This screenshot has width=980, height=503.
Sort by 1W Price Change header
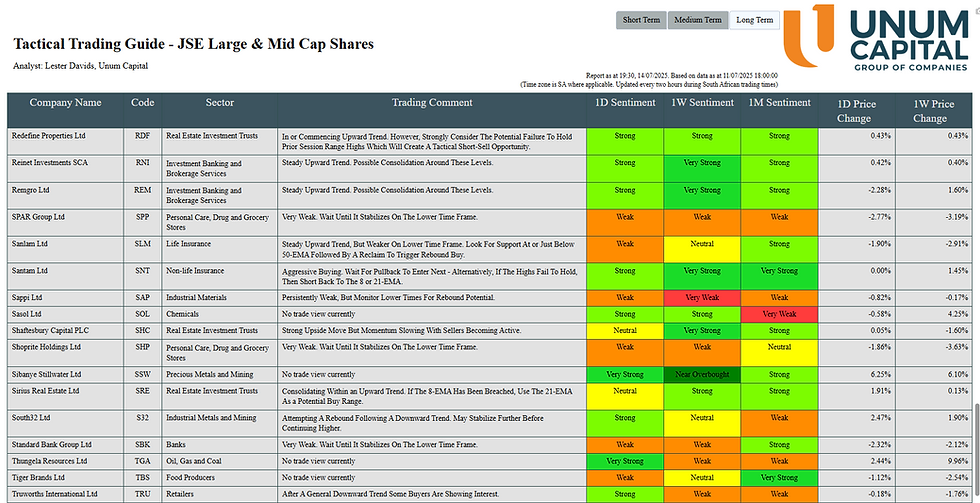pos(934,111)
